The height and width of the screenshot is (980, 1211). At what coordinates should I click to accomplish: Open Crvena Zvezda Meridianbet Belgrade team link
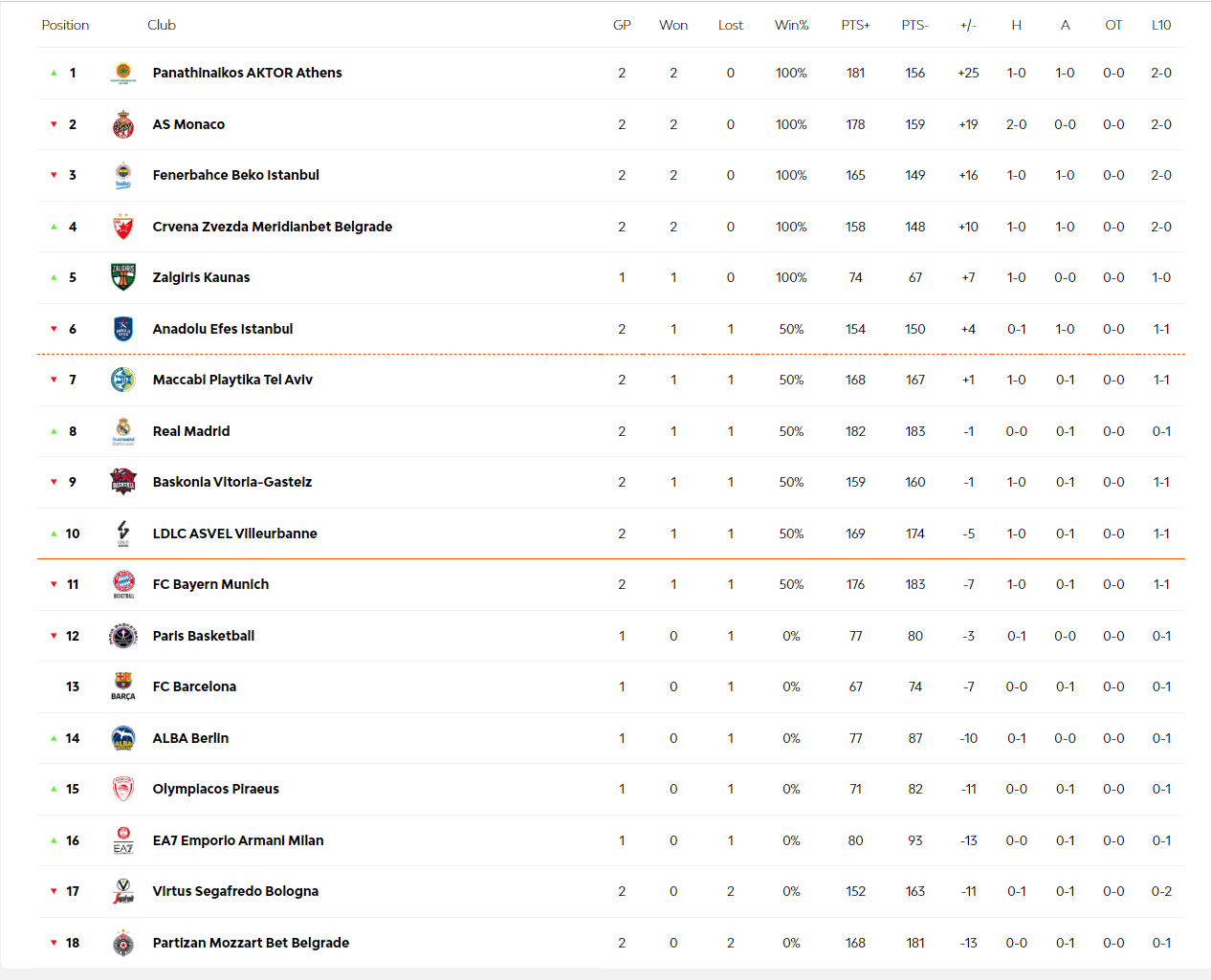click(273, 227)
